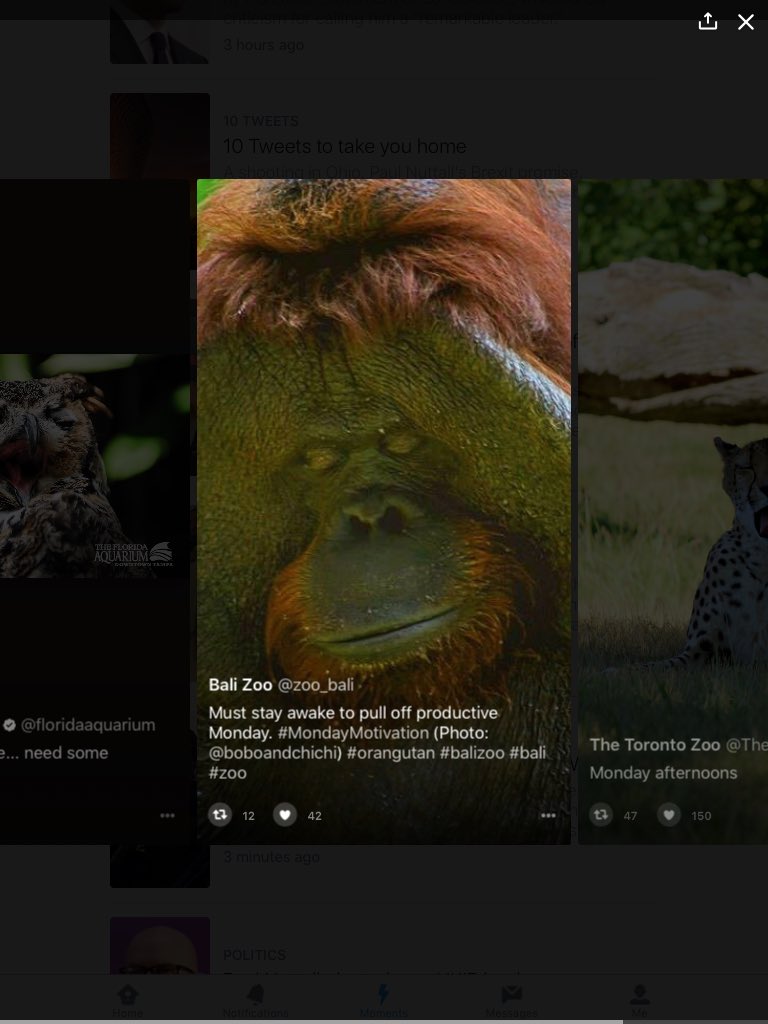This screenshot has height=1024, width=768.
Task: Open the #orangutan hashtag
Action: click(x=391, y=753)
